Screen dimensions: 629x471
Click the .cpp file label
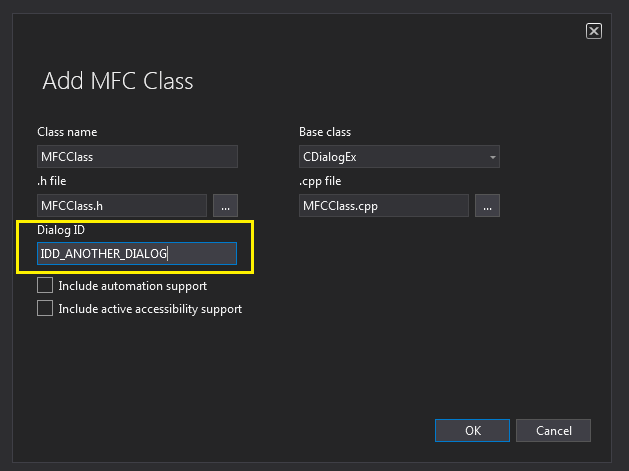(320, 181)
